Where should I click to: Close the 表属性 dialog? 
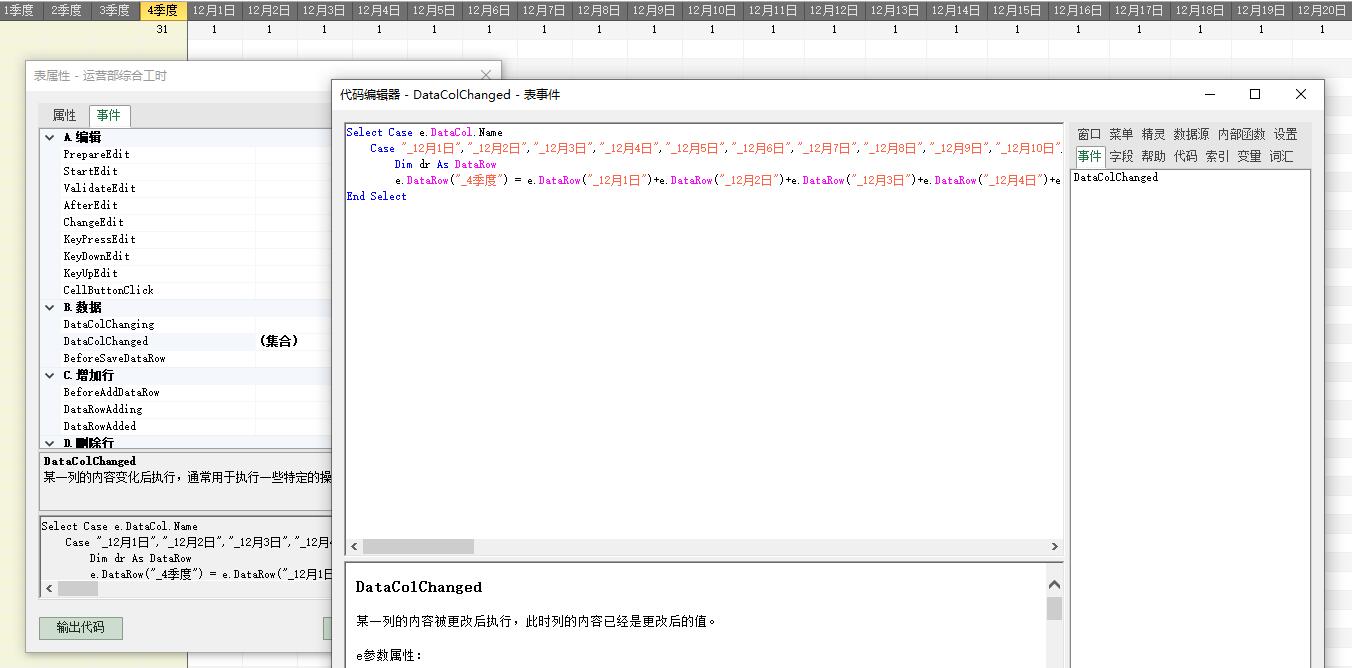pos(486,75)
